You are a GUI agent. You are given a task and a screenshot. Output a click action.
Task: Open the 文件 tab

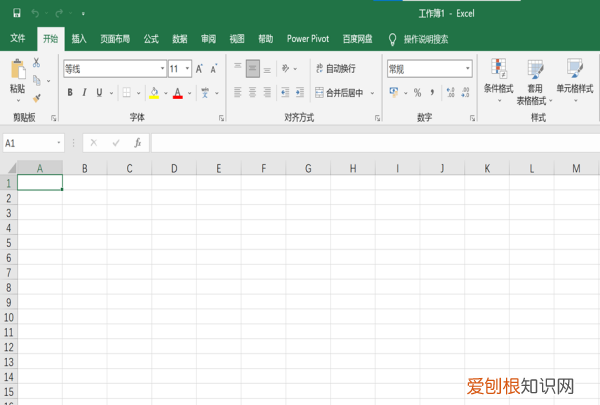point(18,38)
